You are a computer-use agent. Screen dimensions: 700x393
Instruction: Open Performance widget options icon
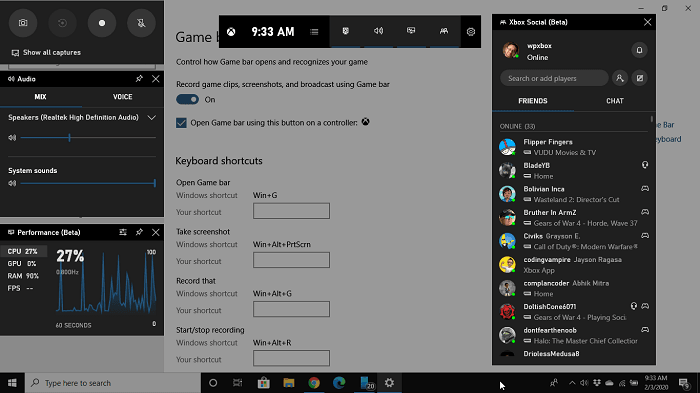pos(123,232)
